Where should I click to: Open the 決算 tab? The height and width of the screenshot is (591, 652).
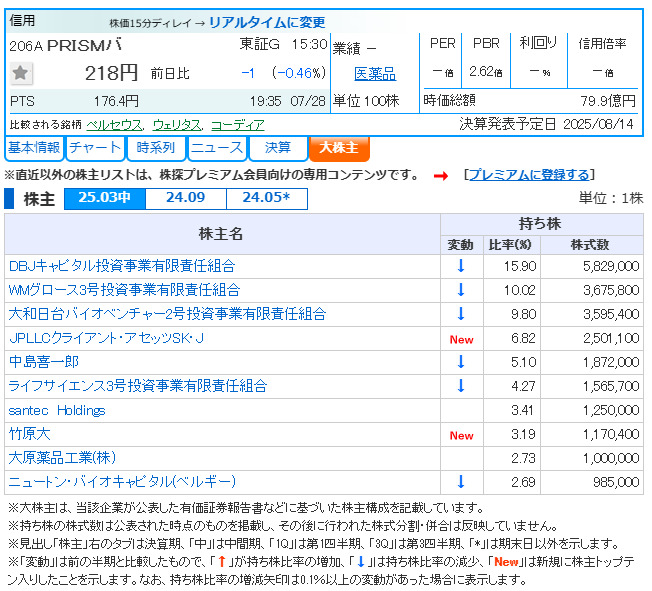coord(278,148)
